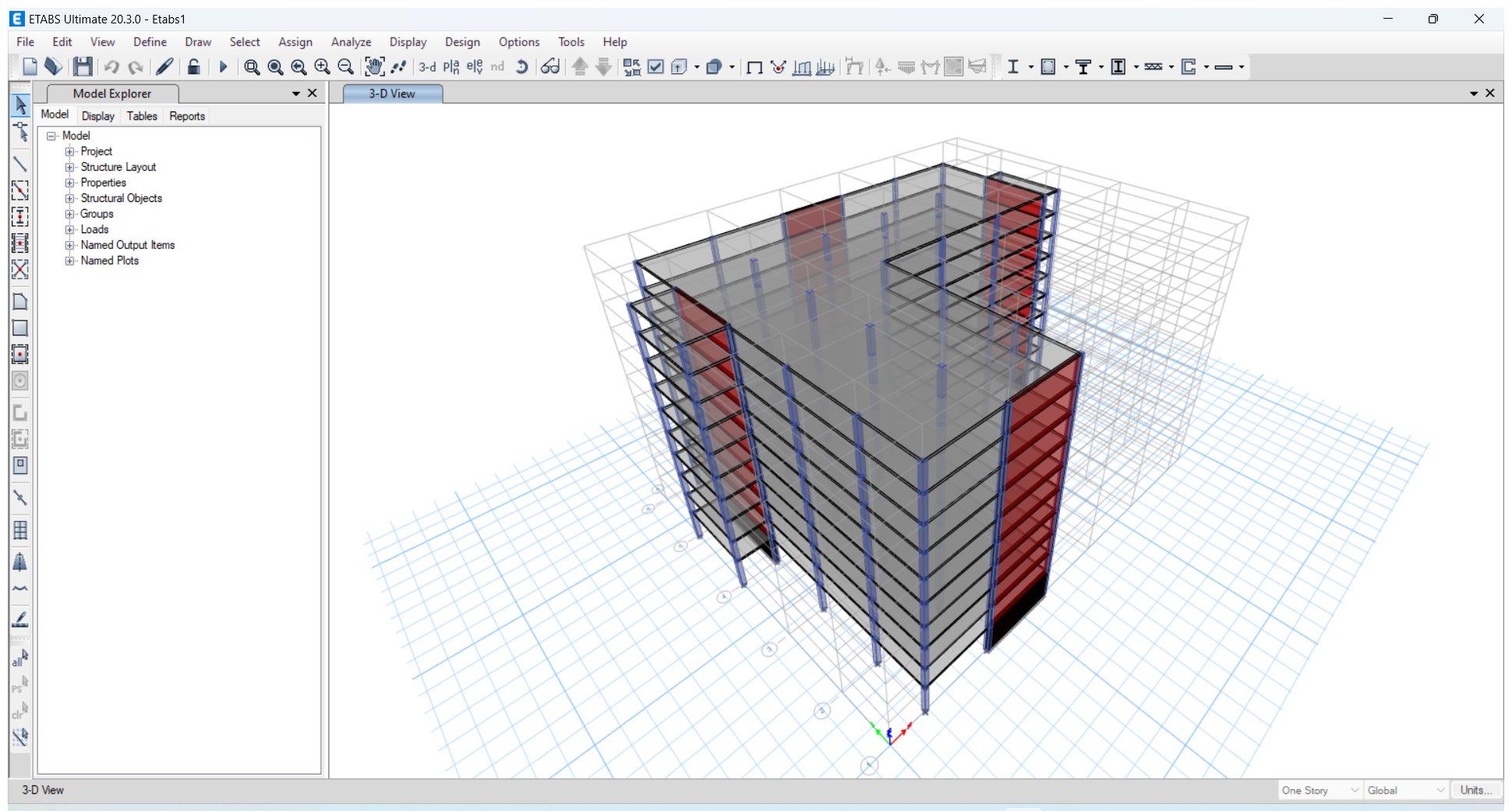Open the I-section steel frame design dropdown arrow
The image size is (1512, 811).
click(1031, 67)
